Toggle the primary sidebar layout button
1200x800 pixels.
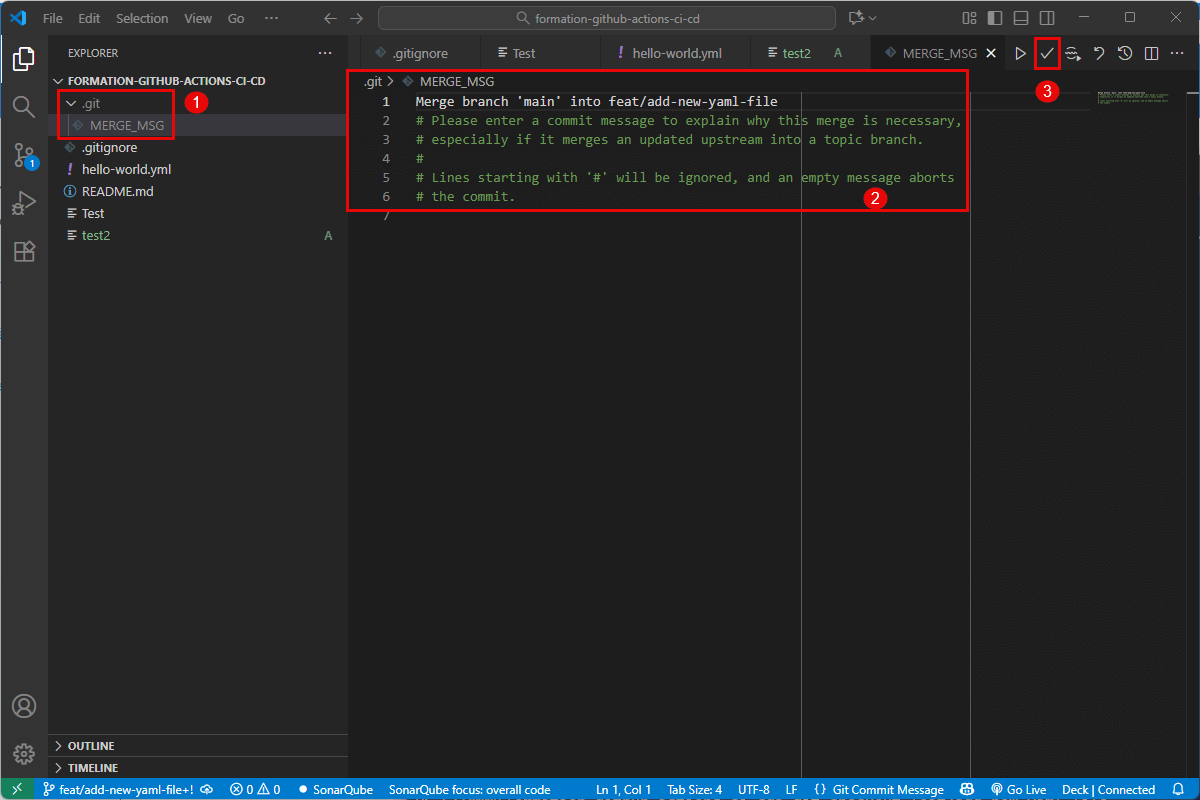click(994, 18)
